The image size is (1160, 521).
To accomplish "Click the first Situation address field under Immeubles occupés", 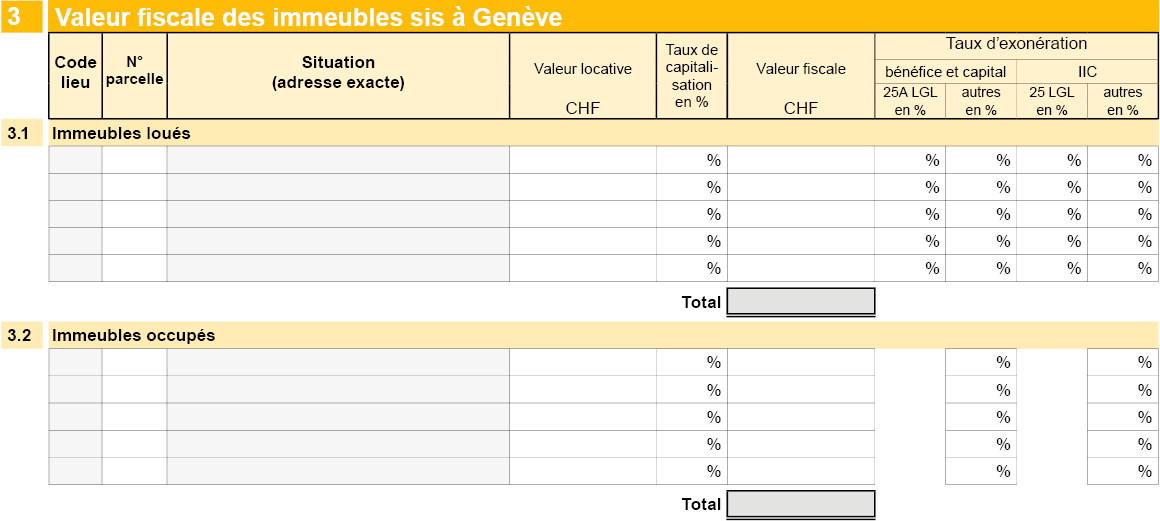I will pyautogui.click(x=338, y=363).
